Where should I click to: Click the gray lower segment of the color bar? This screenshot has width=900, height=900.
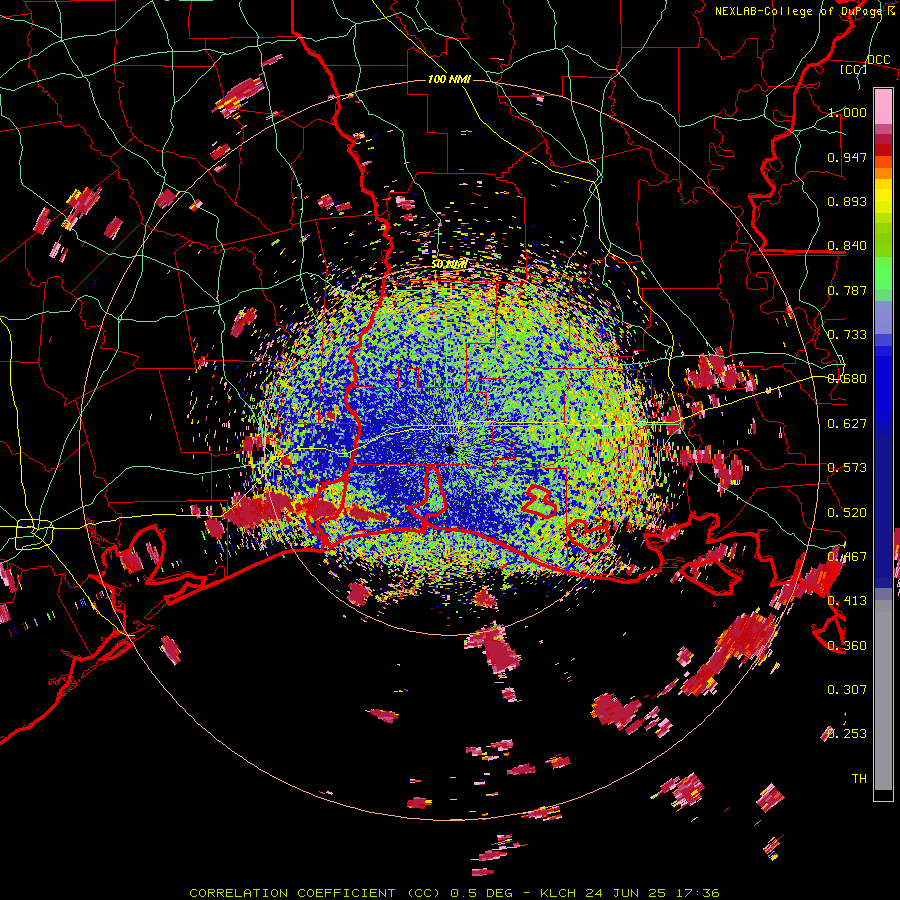883,695
